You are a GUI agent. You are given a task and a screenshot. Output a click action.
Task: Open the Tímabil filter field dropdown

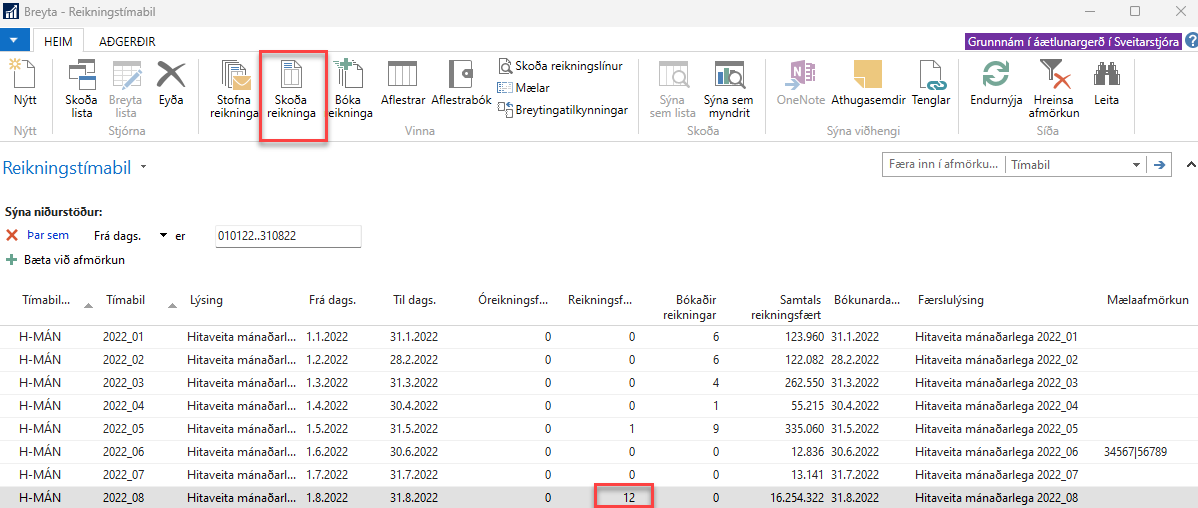pos(1136,166)
